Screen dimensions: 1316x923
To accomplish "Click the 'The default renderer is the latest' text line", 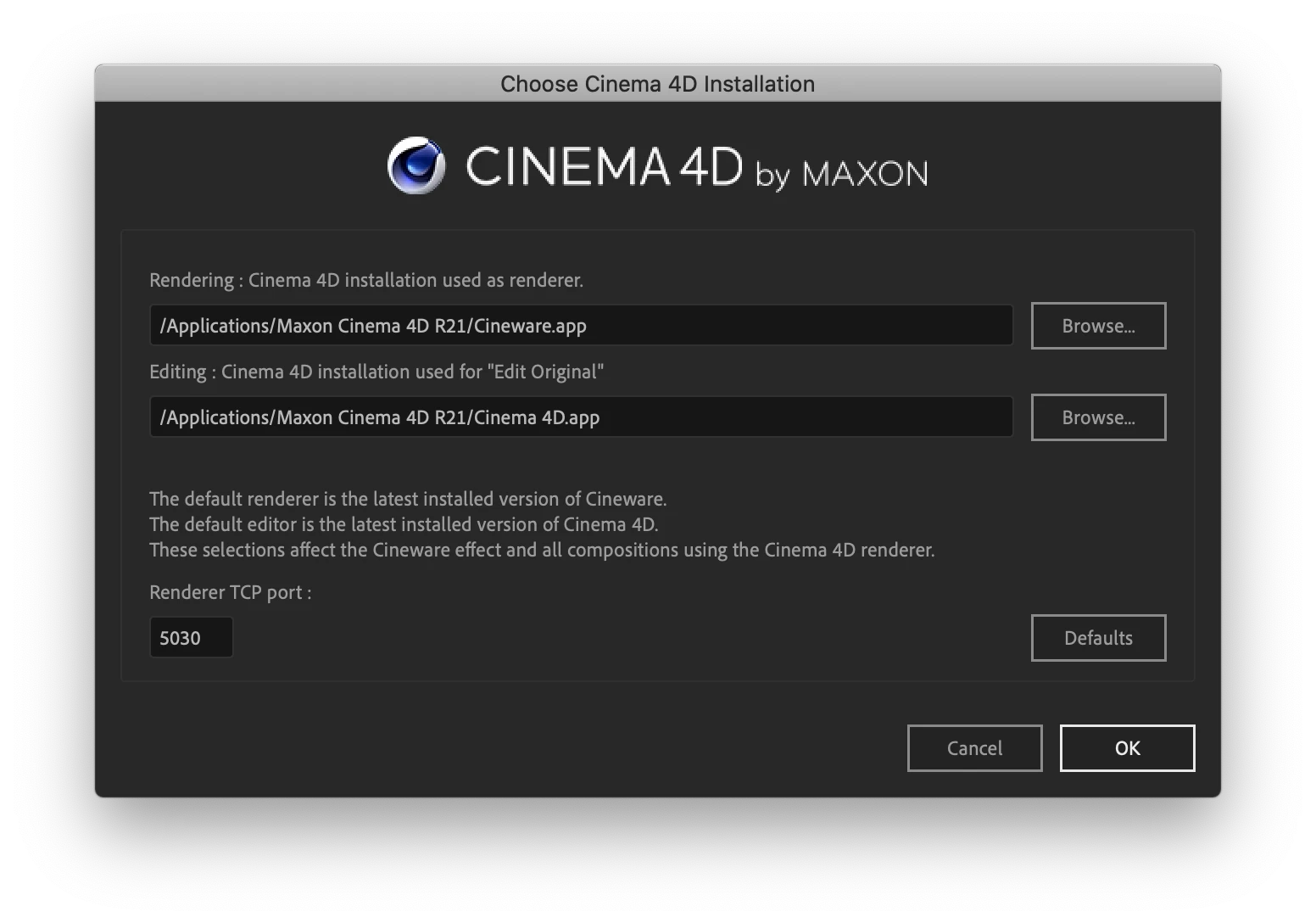I will 408,499.
